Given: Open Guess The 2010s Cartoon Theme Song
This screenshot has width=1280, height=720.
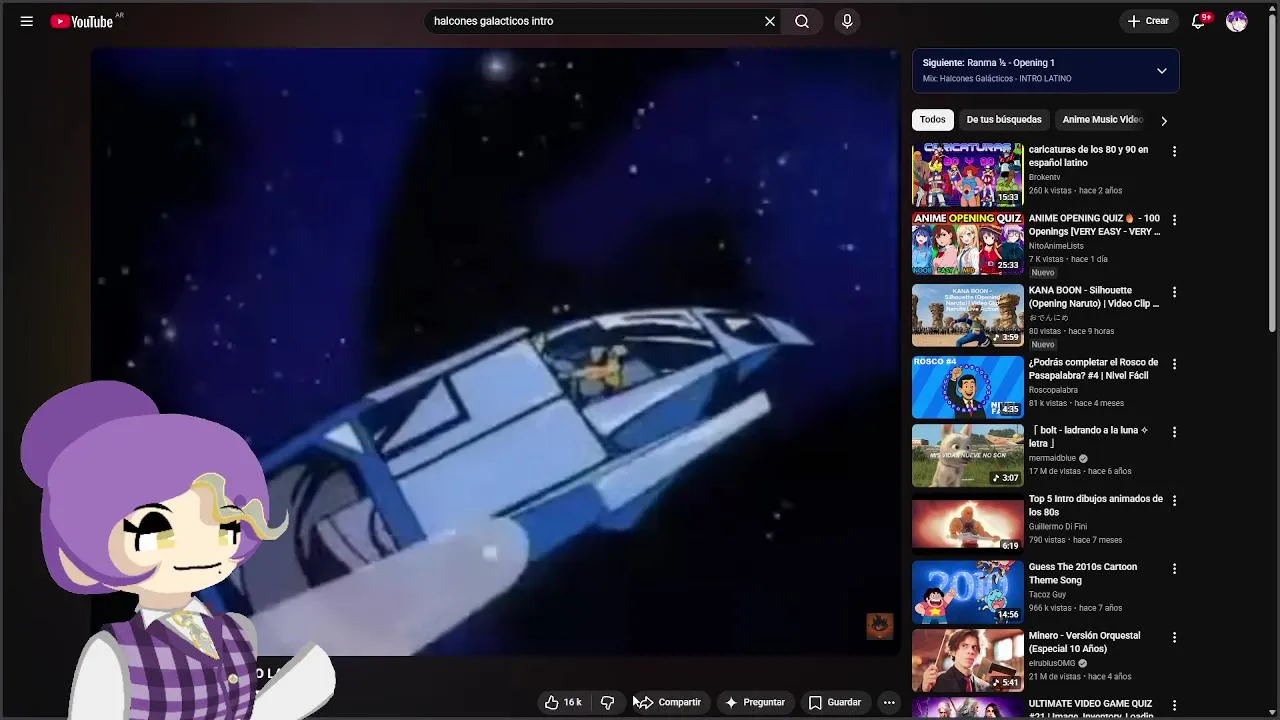Looking at the screenshot, I should [1083, 573].
